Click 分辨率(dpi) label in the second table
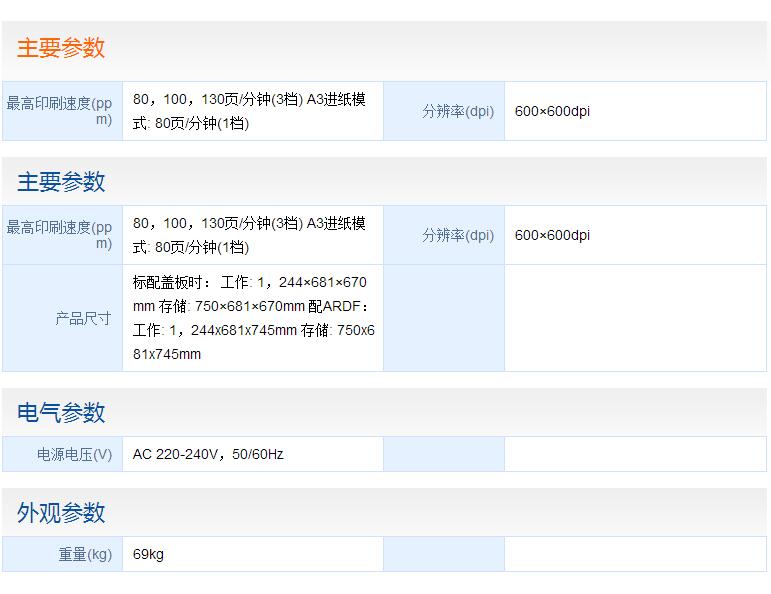 click(x=458, y=235)
